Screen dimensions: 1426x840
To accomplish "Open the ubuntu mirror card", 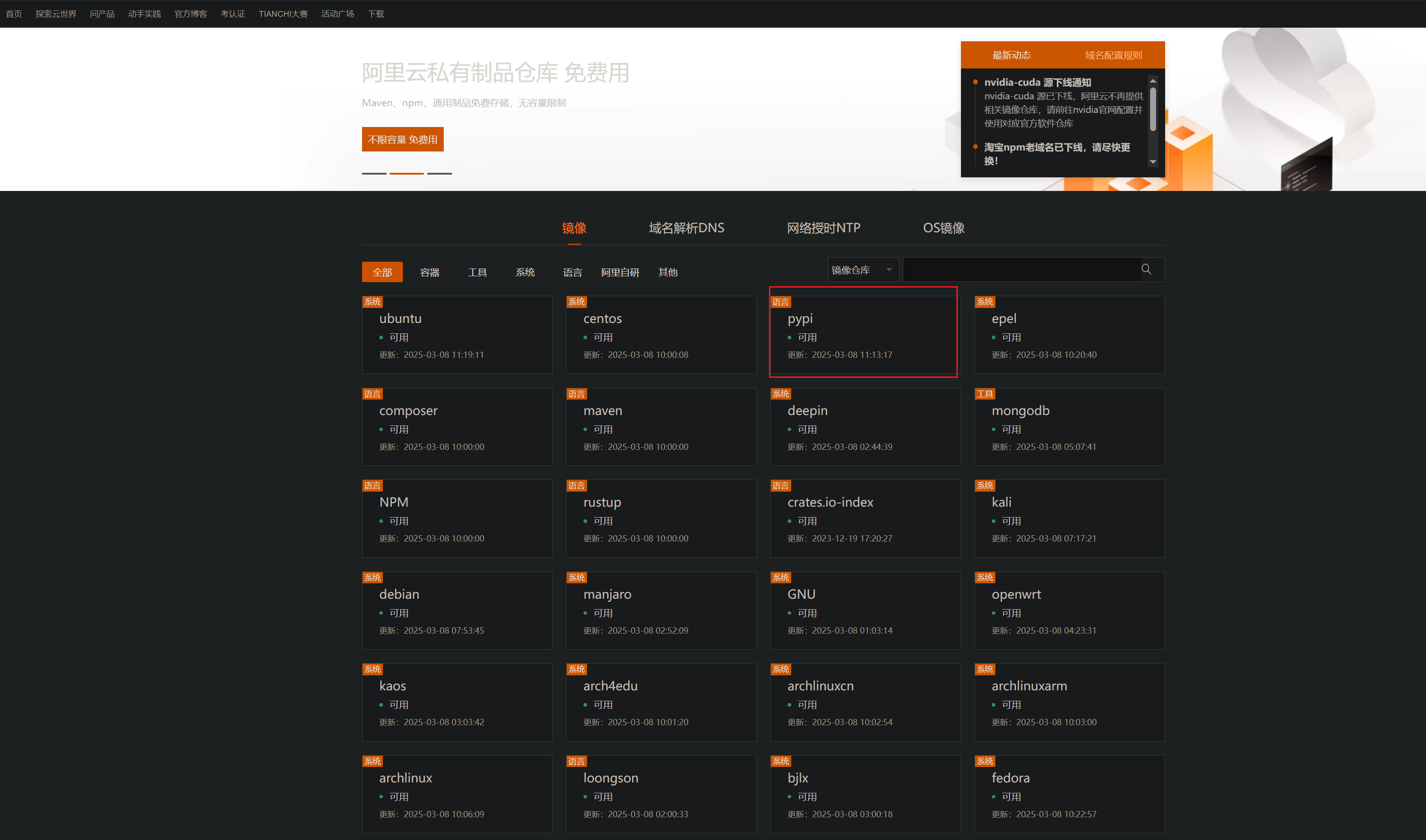I will click(456, 334).
